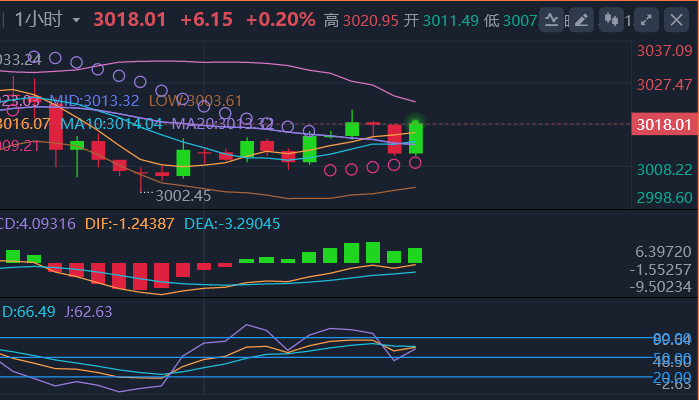Close the chart panel with X
The image size is (699, 400).
[678, 20]
